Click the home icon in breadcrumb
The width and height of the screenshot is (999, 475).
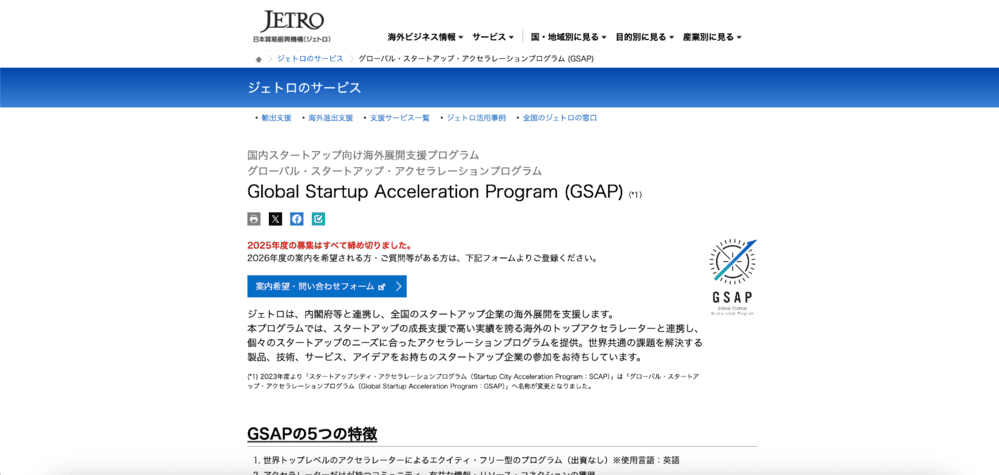click(258, 59)
